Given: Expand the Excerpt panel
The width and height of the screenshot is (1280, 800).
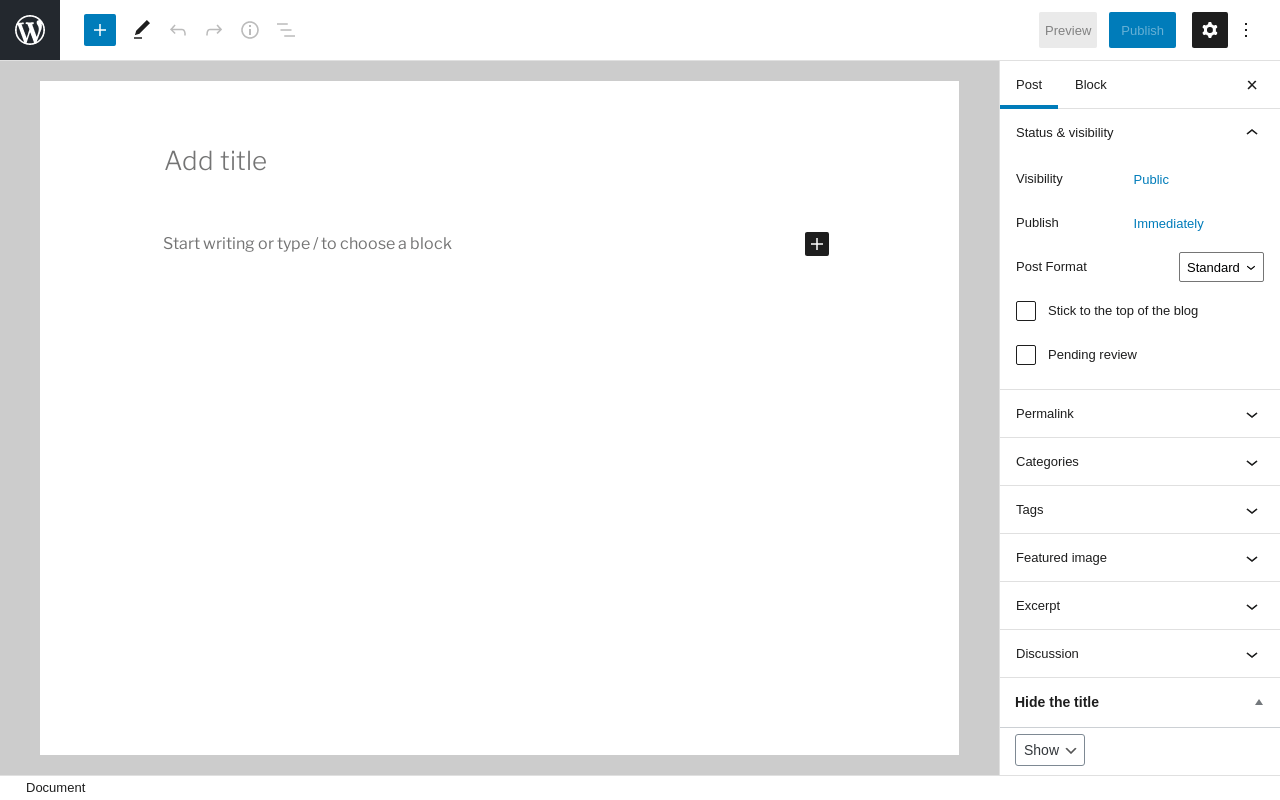Looking at the screenshot, I should point(1140,606).
